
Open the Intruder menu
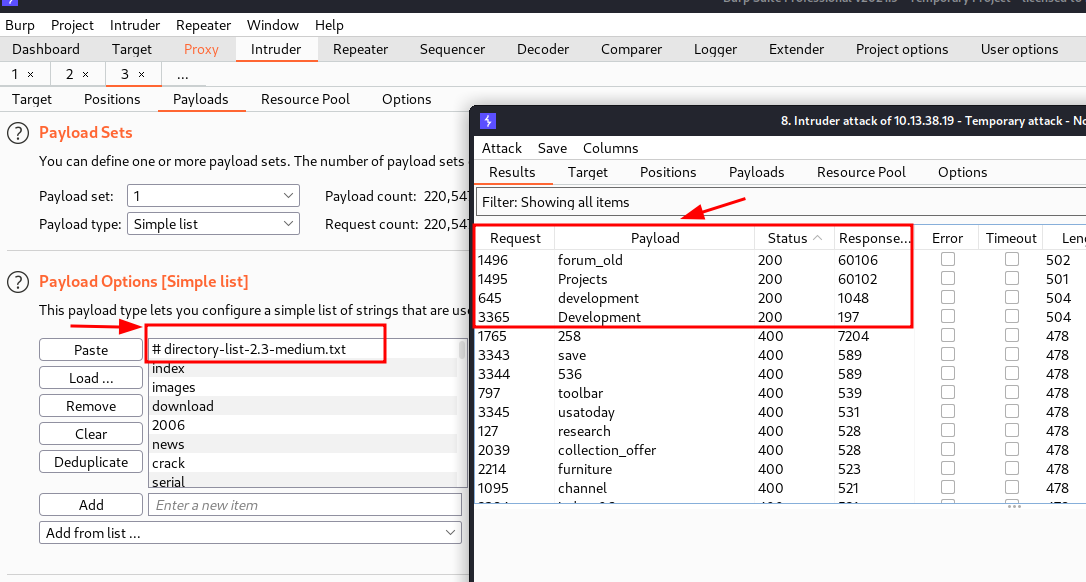pos(134,26)
